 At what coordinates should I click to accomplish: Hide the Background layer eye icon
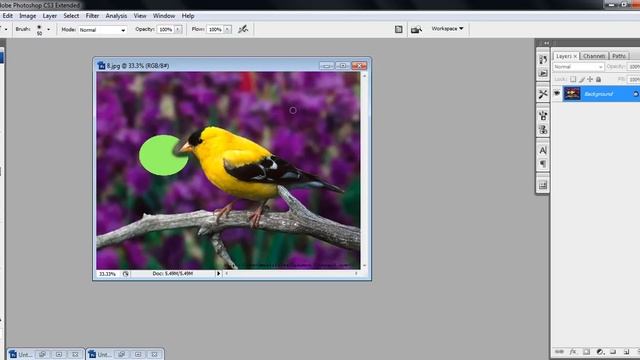pos(557,93)
